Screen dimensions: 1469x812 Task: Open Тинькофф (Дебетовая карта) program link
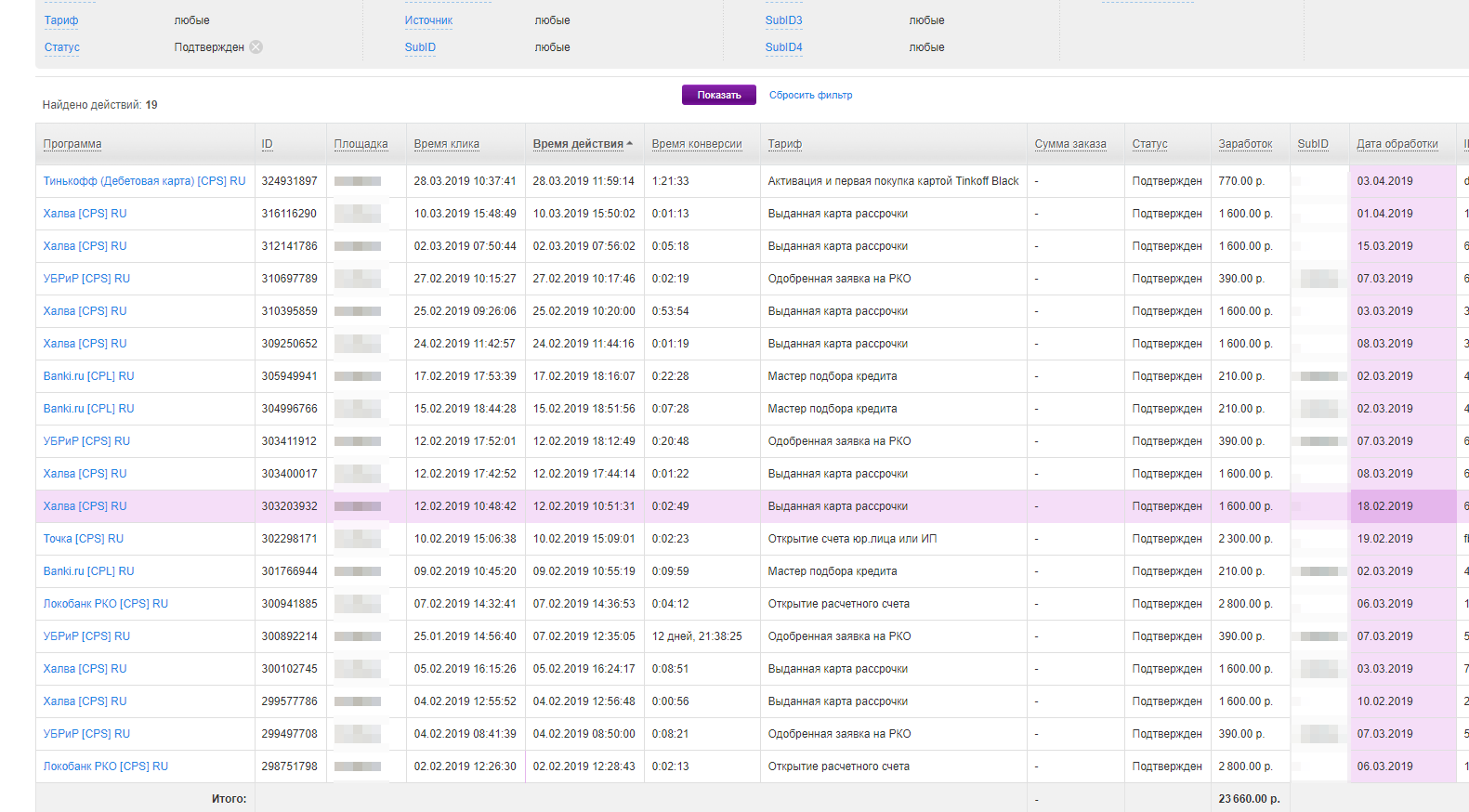click(x=144, y=181)
